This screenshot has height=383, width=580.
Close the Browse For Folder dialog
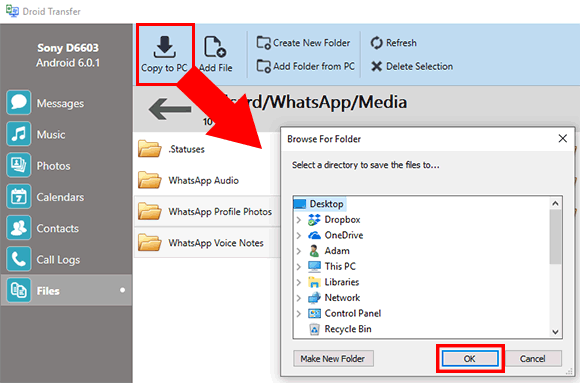tap(562, 139)
